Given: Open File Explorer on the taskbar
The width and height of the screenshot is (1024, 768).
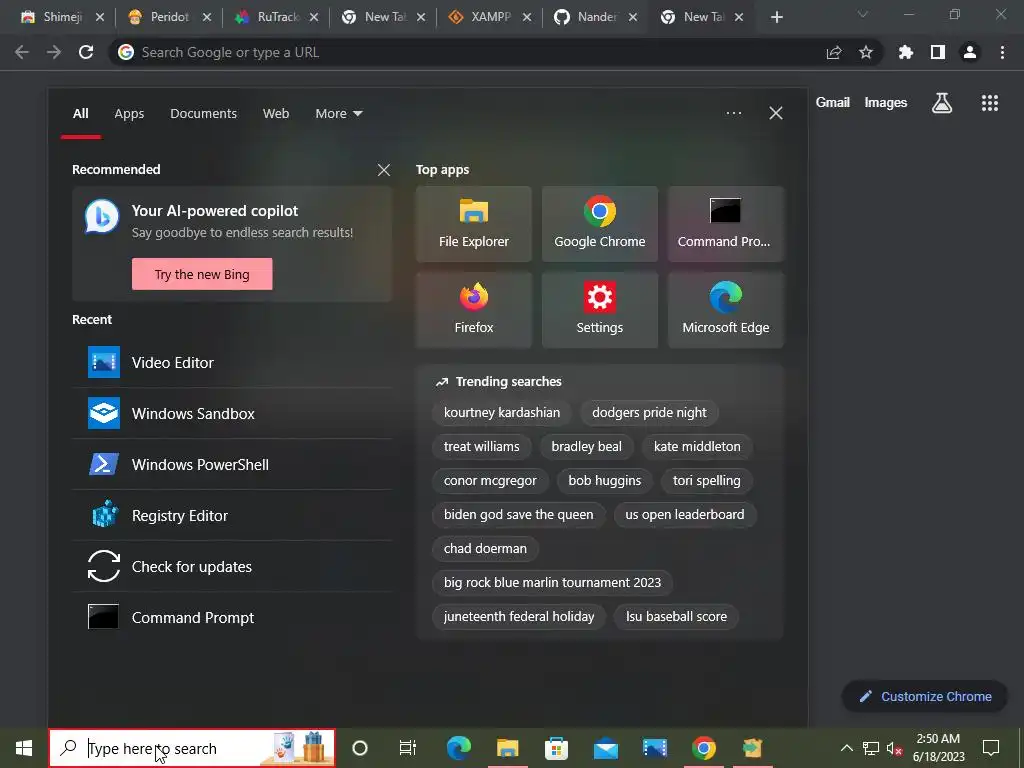Looking at the screenshot, I should 507,748.
